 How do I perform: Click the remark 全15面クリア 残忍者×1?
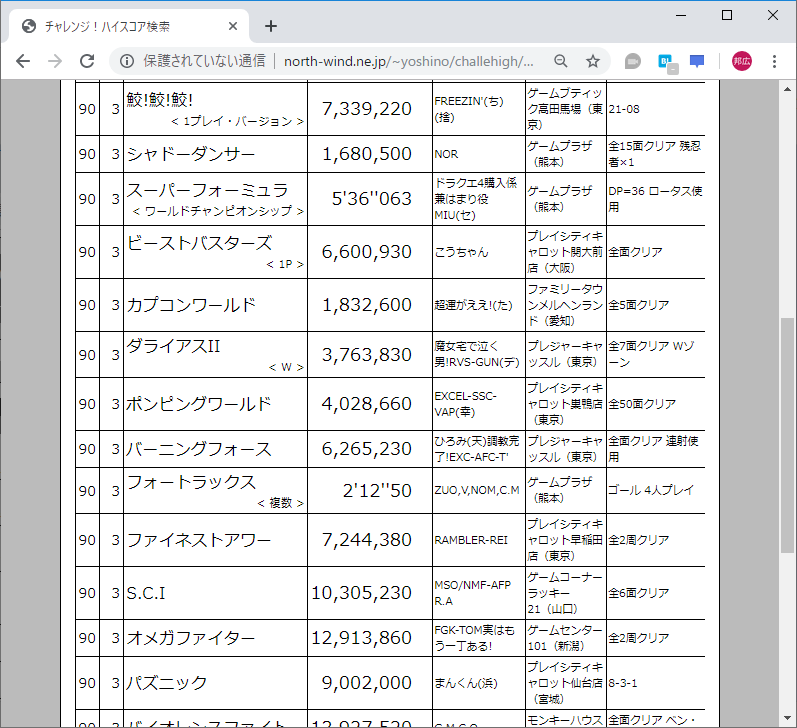click(x=655, y=154)
